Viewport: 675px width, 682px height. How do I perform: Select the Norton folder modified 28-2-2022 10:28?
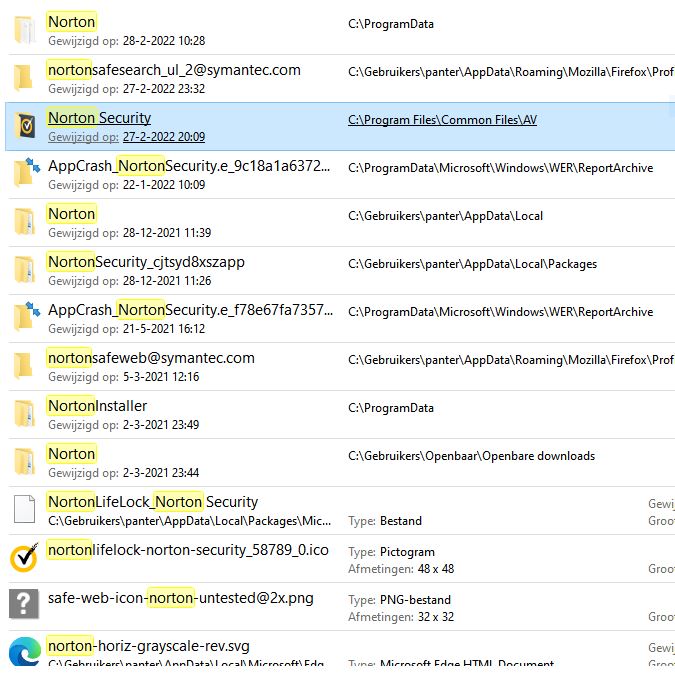click(x=72, y=22)
